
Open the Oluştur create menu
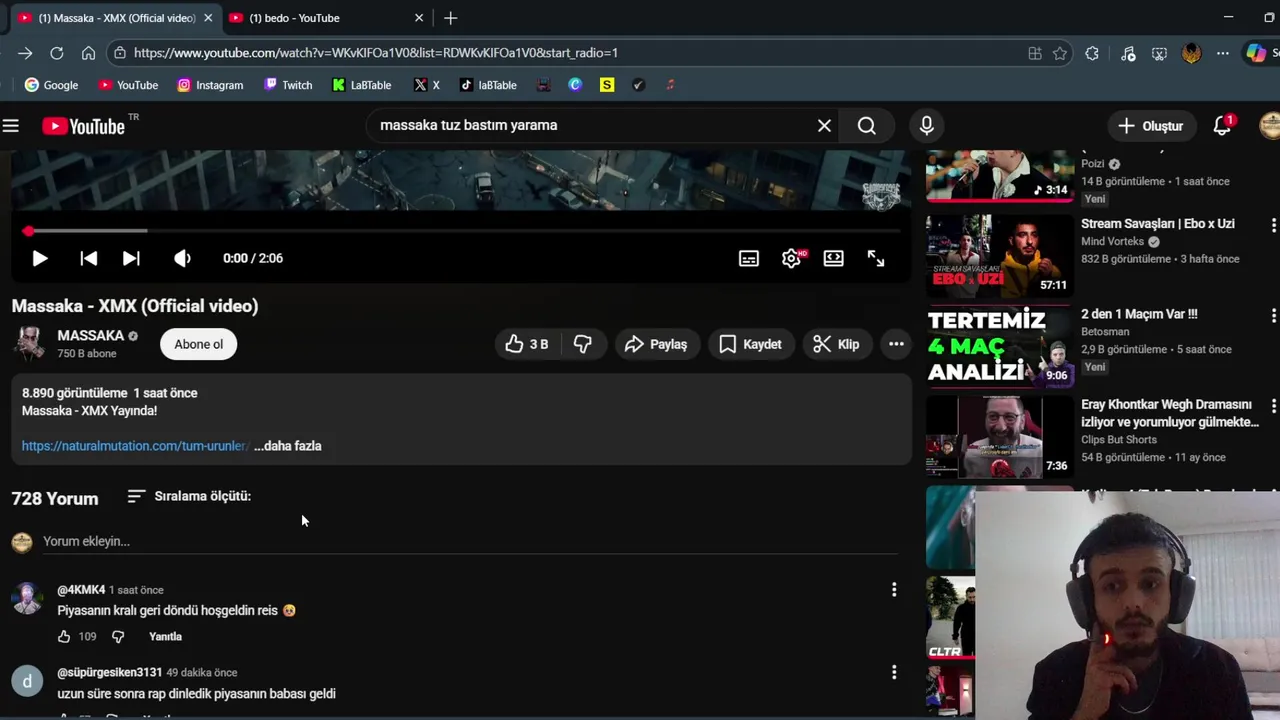[1151, 126]
